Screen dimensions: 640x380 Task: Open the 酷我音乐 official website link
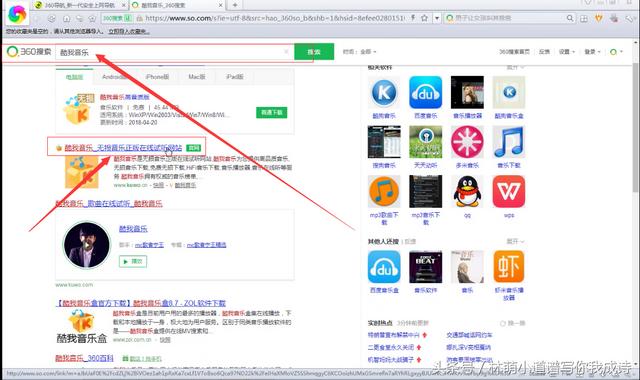point(123,148)
